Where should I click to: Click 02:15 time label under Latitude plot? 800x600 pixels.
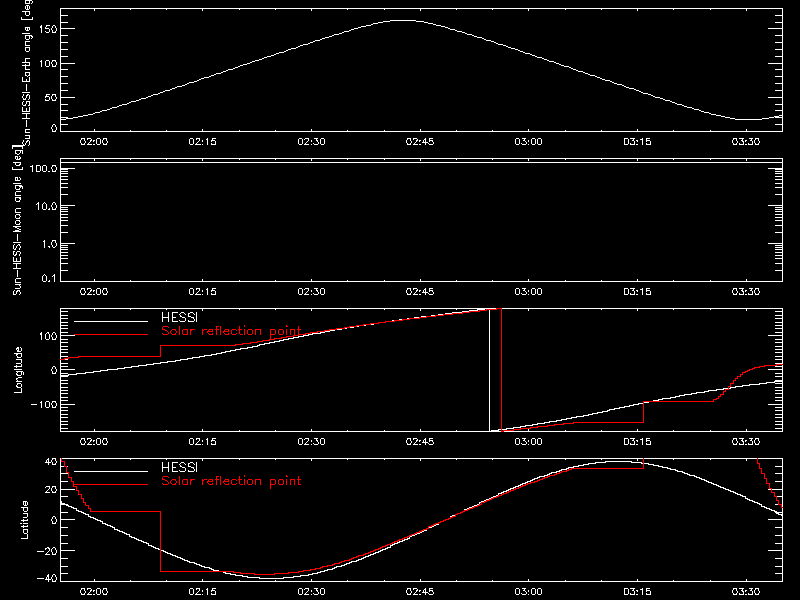click(203, 592)
